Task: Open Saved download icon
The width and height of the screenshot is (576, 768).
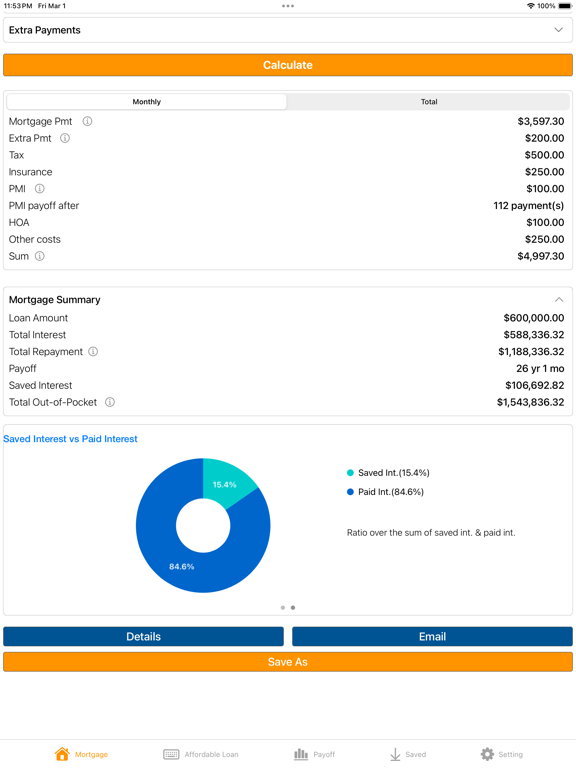Action: click(x=395, y=754)
